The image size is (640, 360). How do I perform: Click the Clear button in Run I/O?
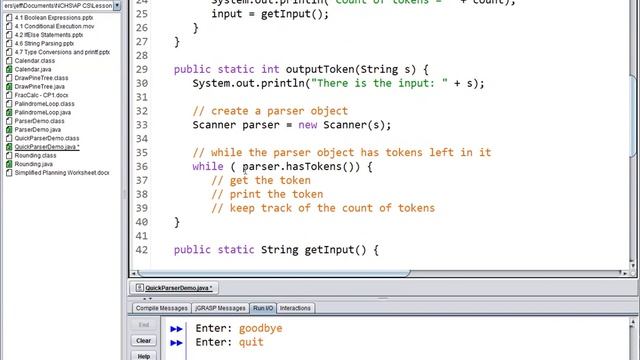tap(144, 340)
